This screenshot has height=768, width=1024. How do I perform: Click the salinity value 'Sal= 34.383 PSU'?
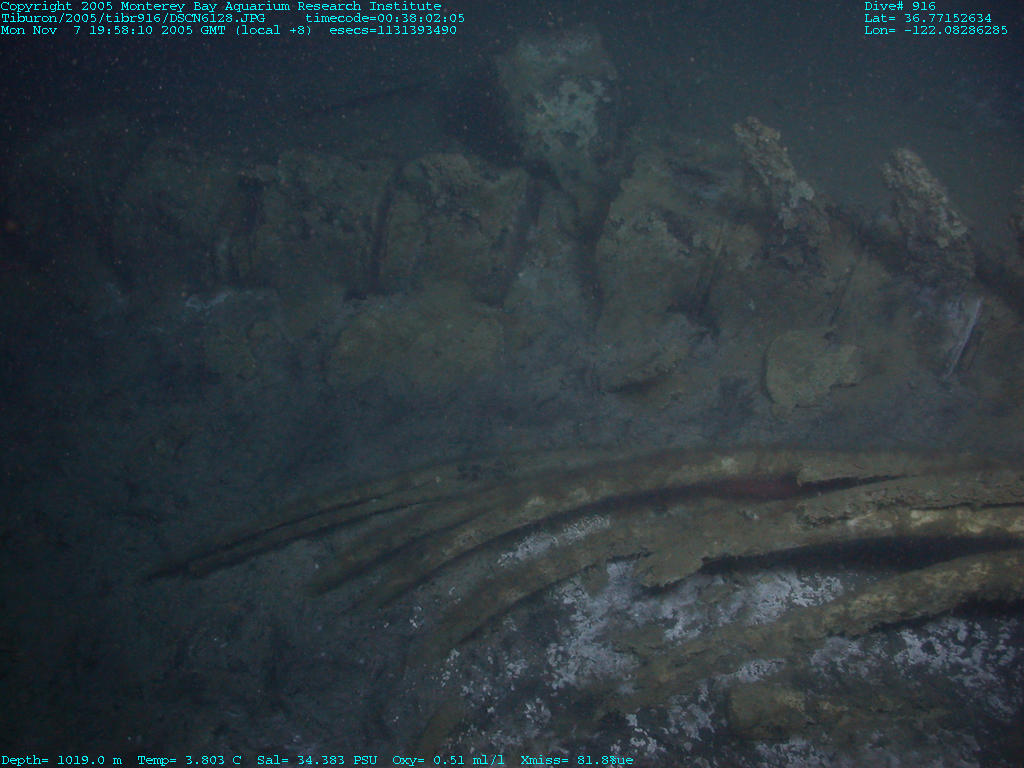pos(317,760)
